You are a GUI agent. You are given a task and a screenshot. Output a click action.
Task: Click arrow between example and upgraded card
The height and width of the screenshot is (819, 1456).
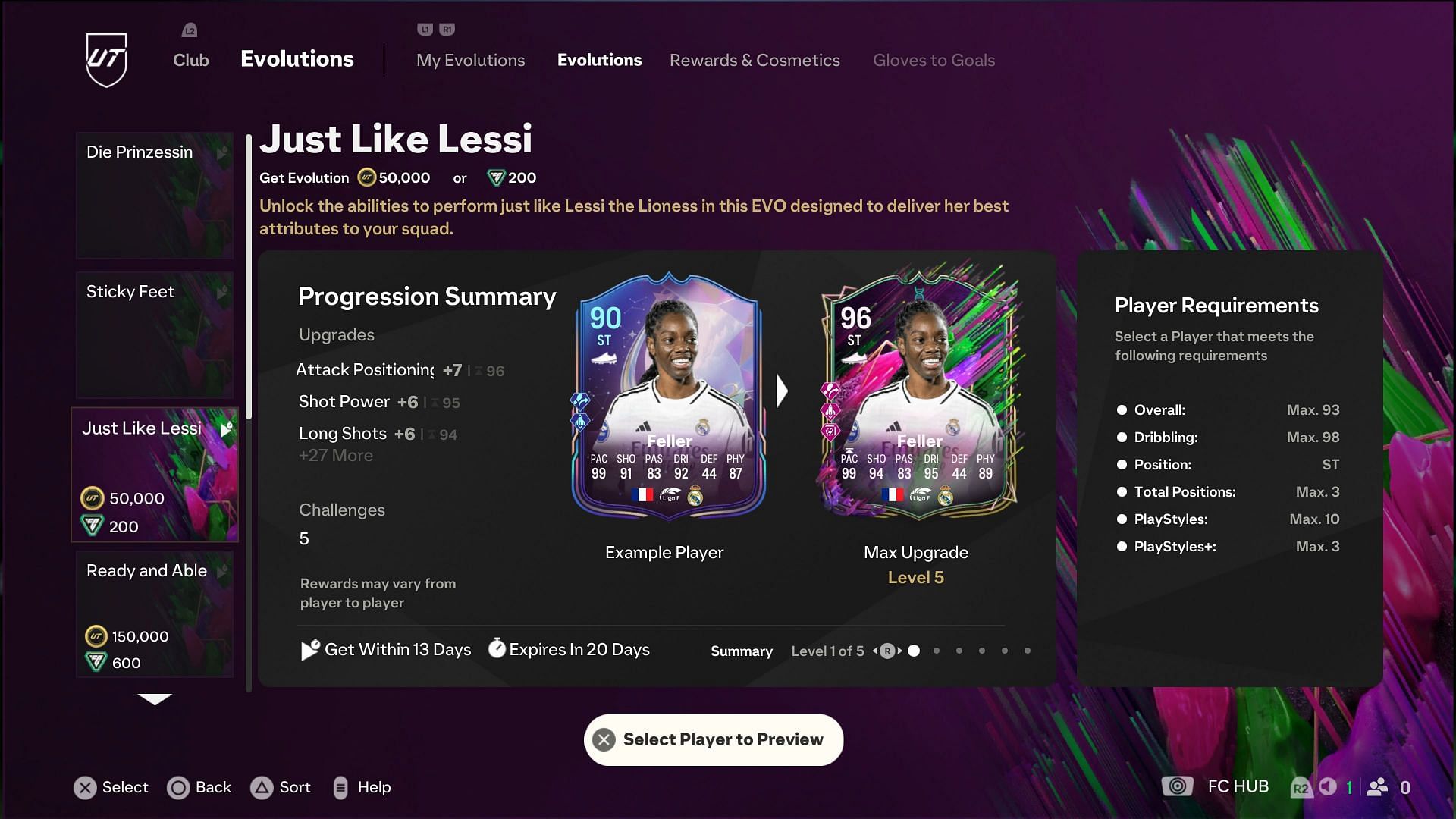tap(782, 391)
